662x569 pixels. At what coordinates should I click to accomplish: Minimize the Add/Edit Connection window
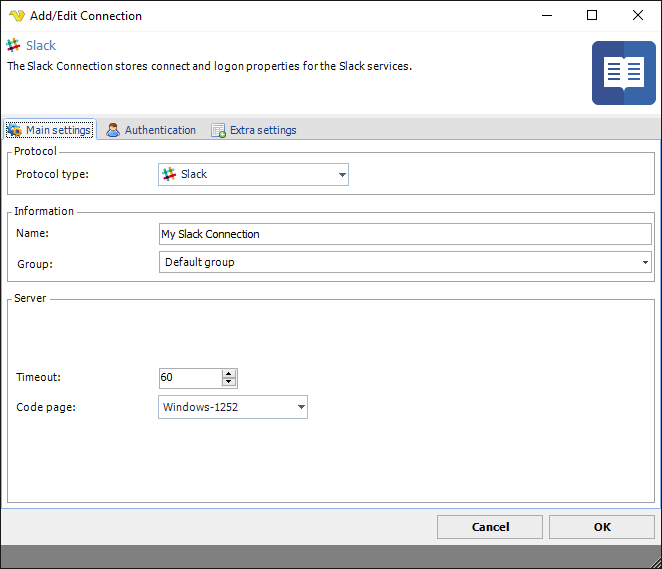[546, 16]
